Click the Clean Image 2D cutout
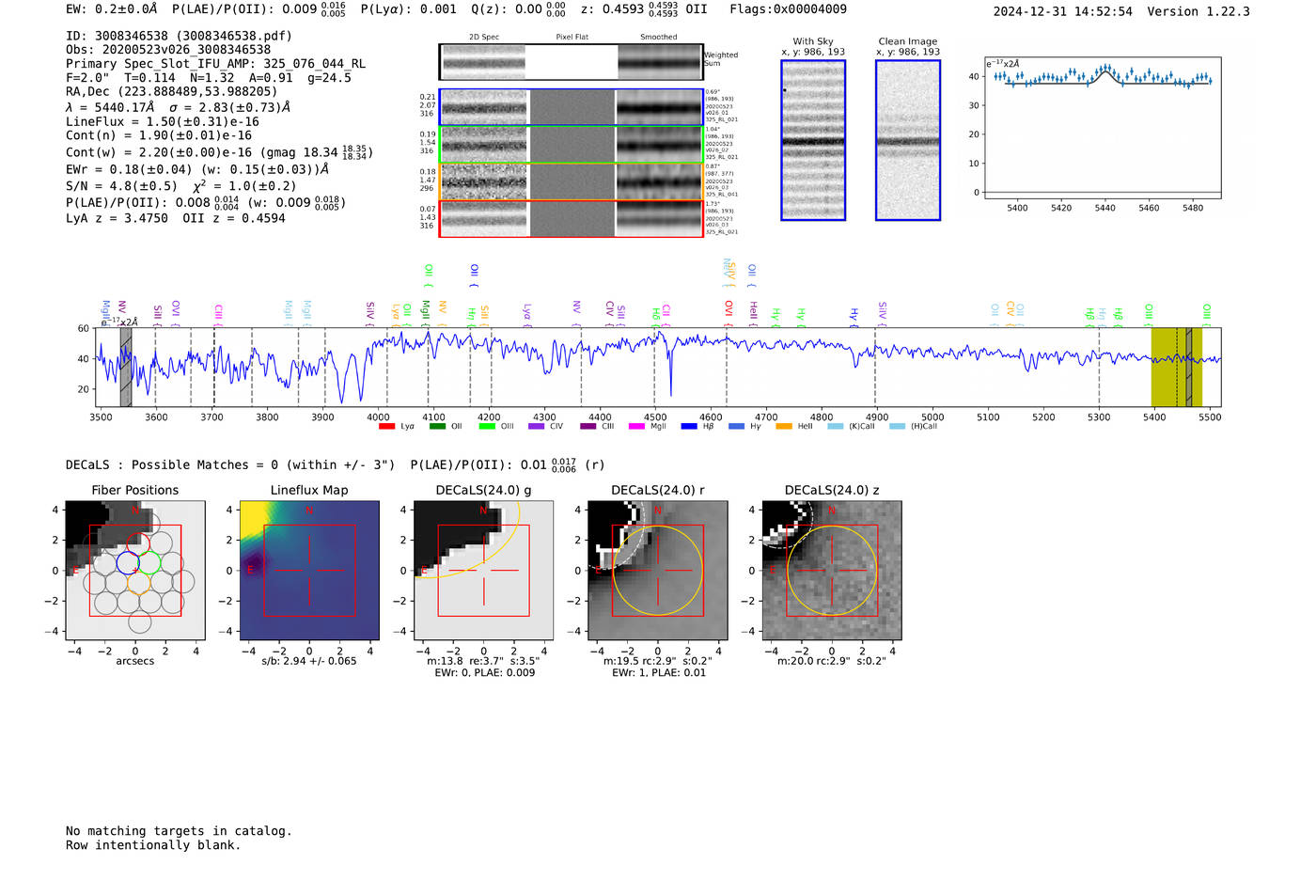This screenshot has width=1316, height=896. pyautogui.click(x=908, y=140)
